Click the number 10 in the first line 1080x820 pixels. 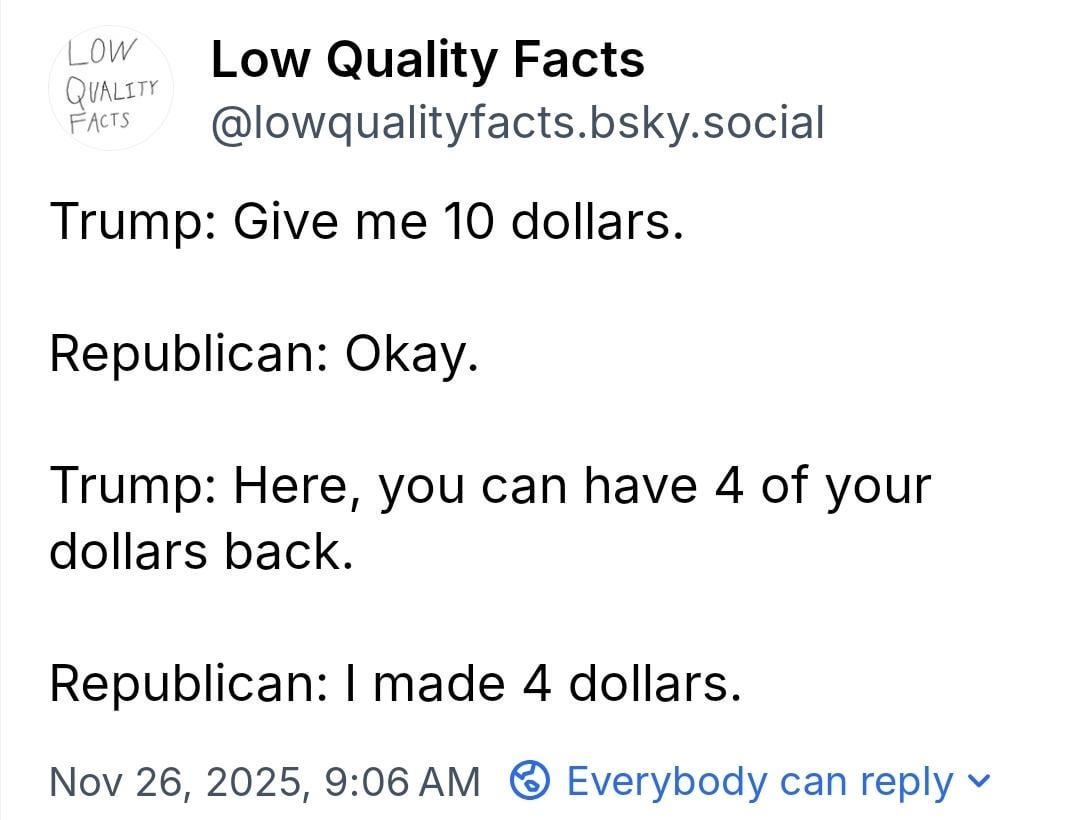466,220
